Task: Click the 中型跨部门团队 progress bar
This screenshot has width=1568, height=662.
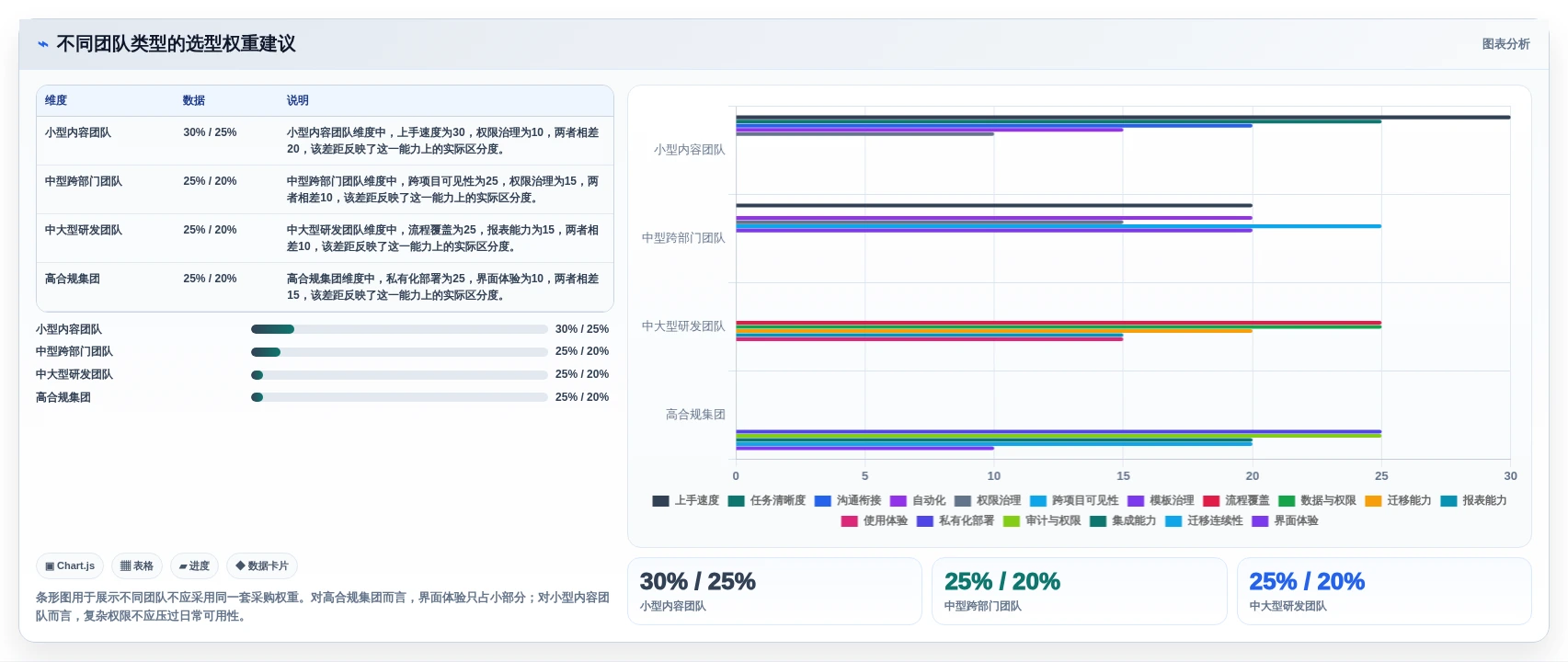Action: pos(399,351)
